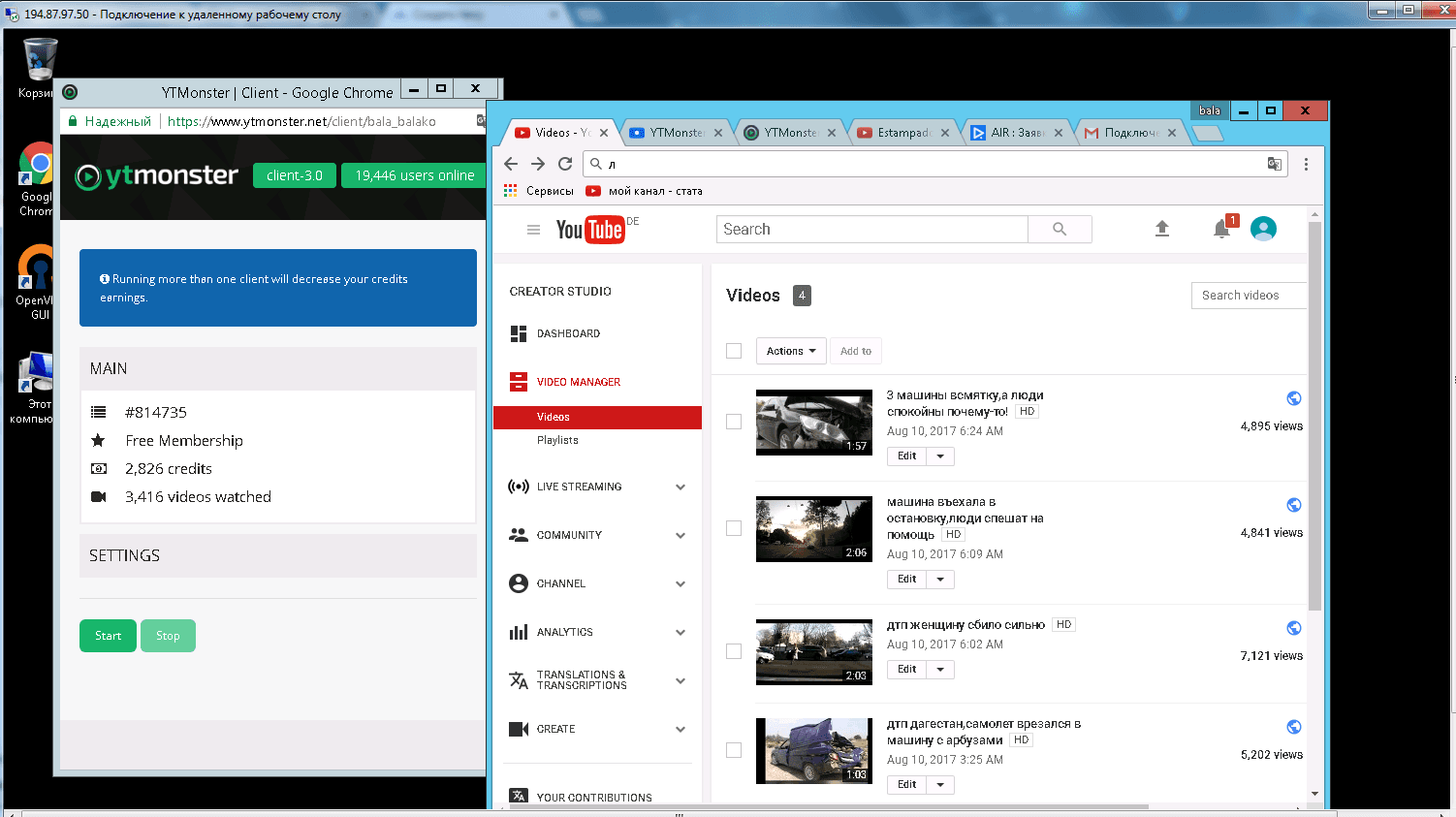Image resolution: width=1456 pixels, height=817 pixels.
Task: Select the checkbox for 'дтп дагестан' video
Action: [x=734, y=750]
